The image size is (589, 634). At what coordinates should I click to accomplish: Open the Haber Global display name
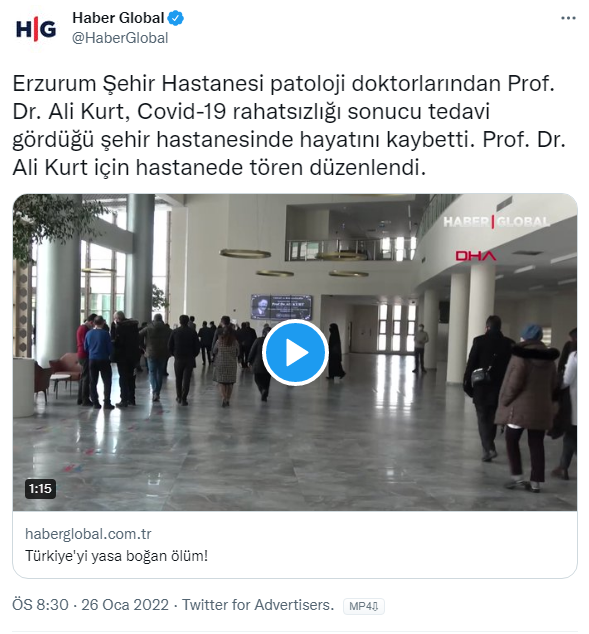point(118,18)
